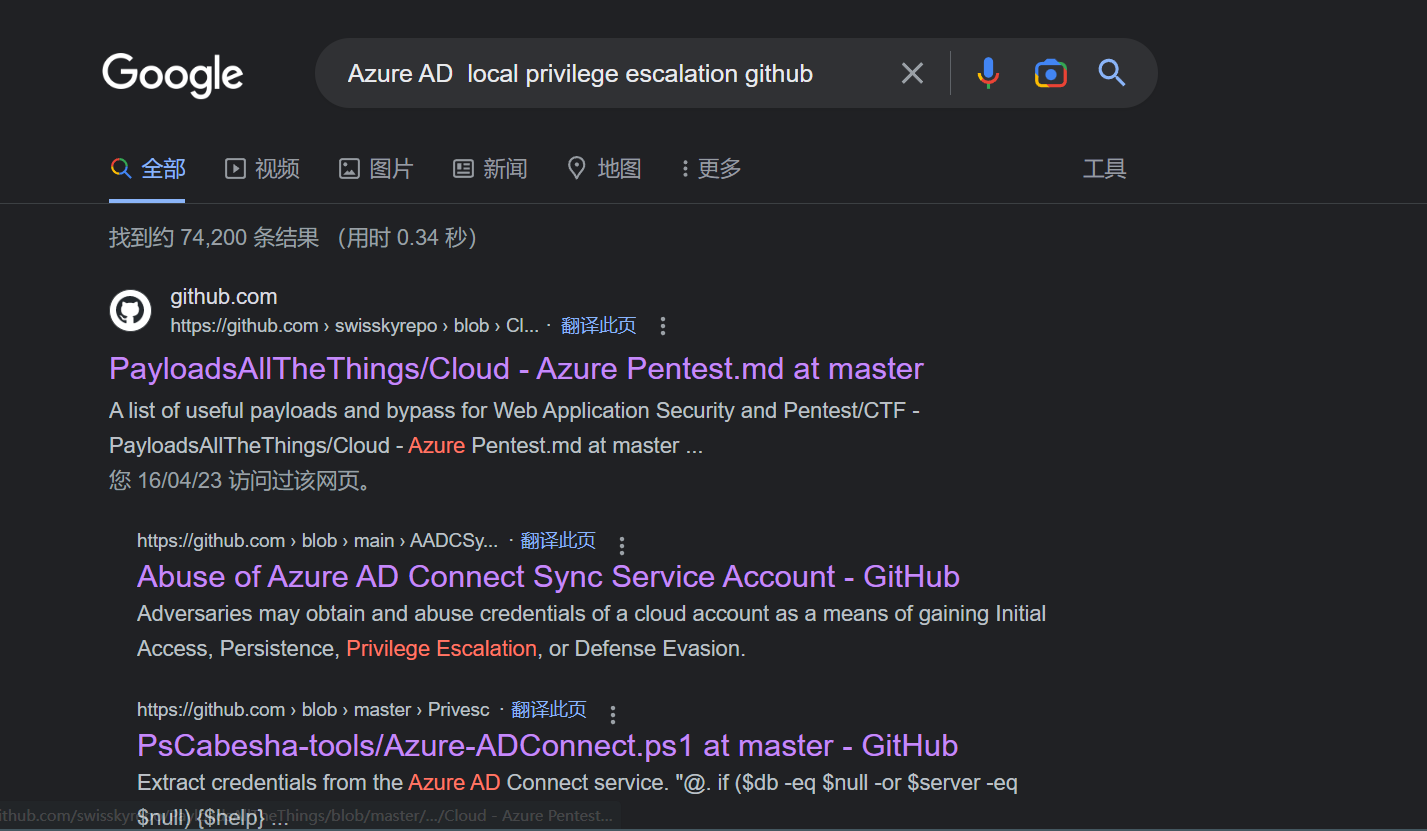
Task: Switch to the 图片 tab
Action: point(376,169)
